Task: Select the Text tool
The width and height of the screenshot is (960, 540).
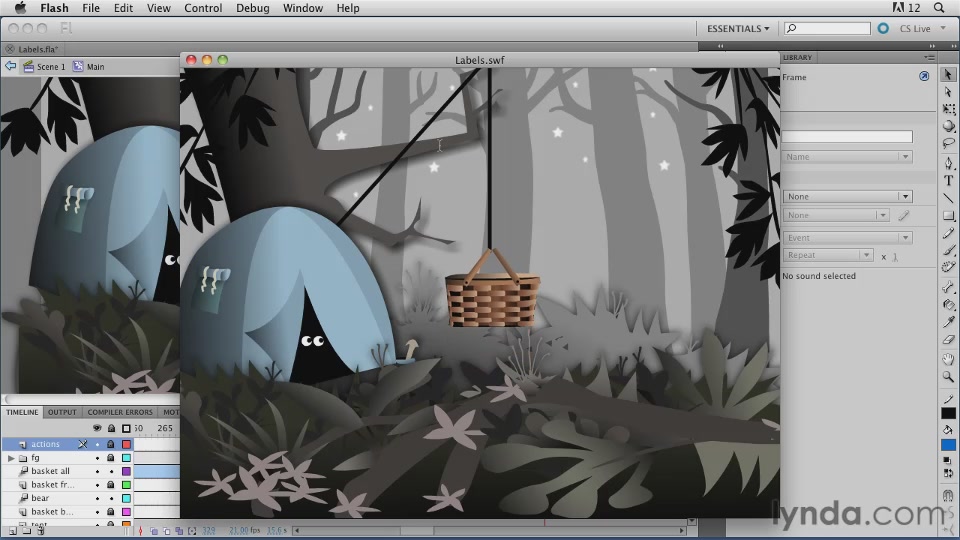Action: [x=948, y=180]
